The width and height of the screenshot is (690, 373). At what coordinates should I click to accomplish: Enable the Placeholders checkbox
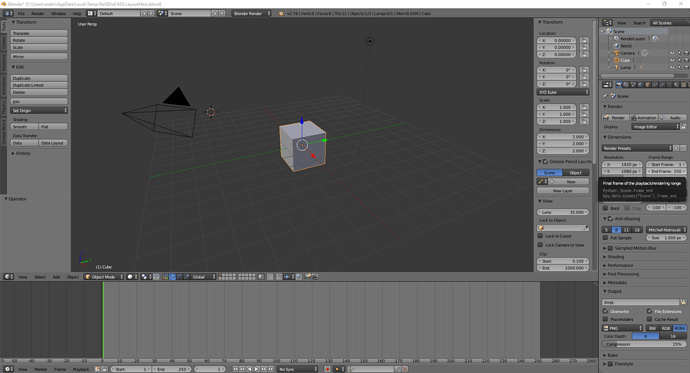pos(606,319)
